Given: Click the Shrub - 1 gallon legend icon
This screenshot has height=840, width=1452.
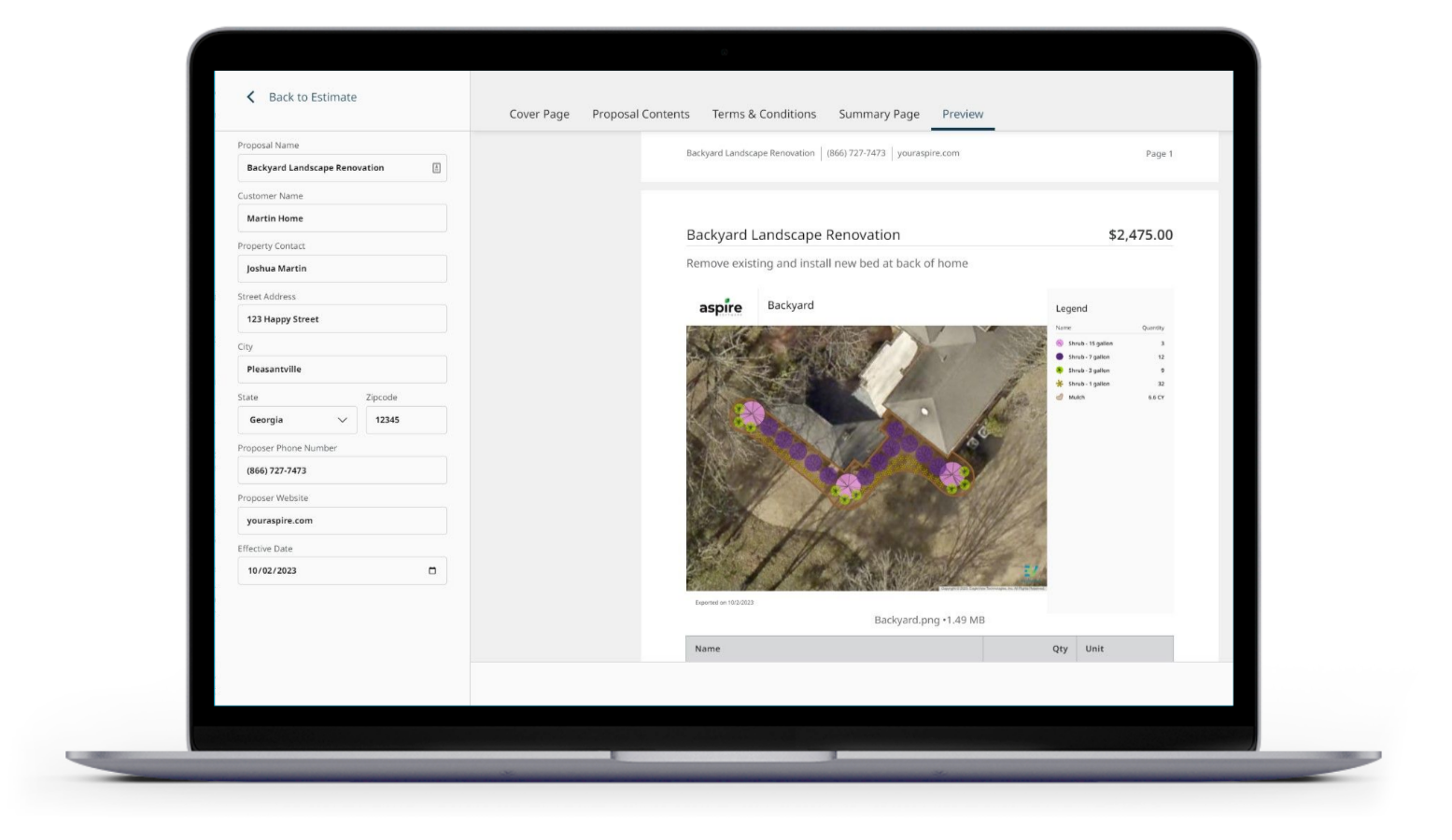Looking at the screenshot, I should coord(1060,384).
